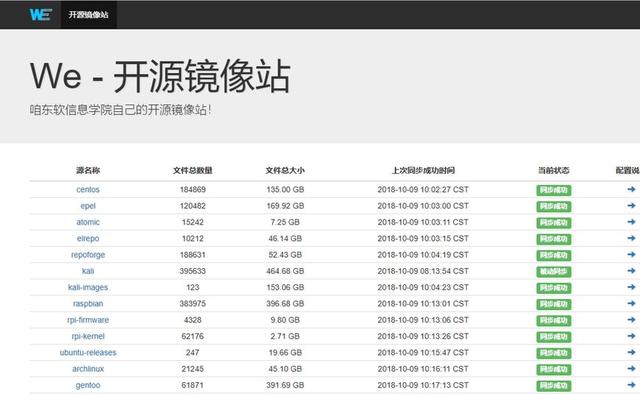640x394 pixels.
Task: Select the 464.68 GB size cell
Action: tap(285, 271)
